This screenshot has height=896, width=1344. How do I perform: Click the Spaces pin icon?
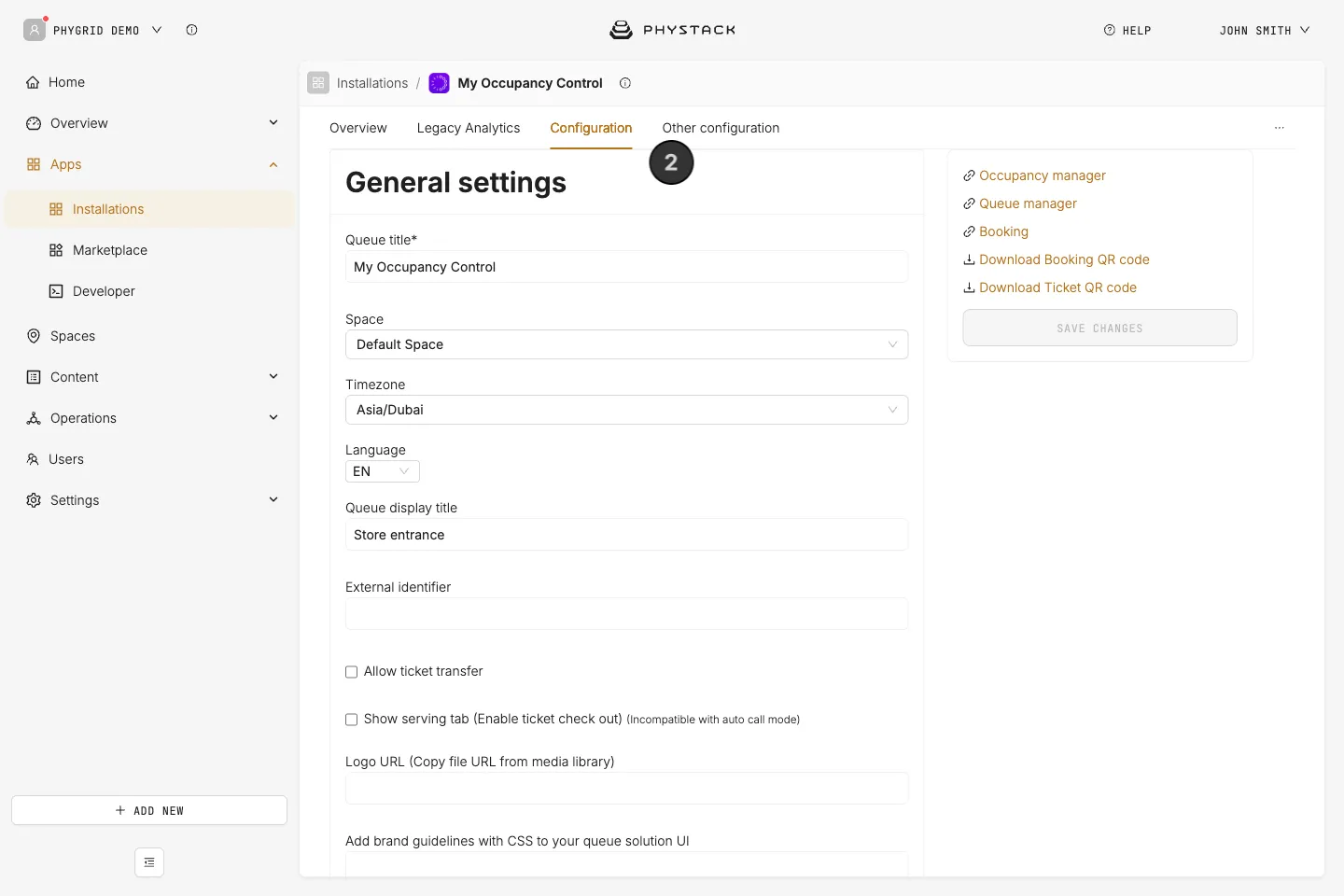[34, 336]
